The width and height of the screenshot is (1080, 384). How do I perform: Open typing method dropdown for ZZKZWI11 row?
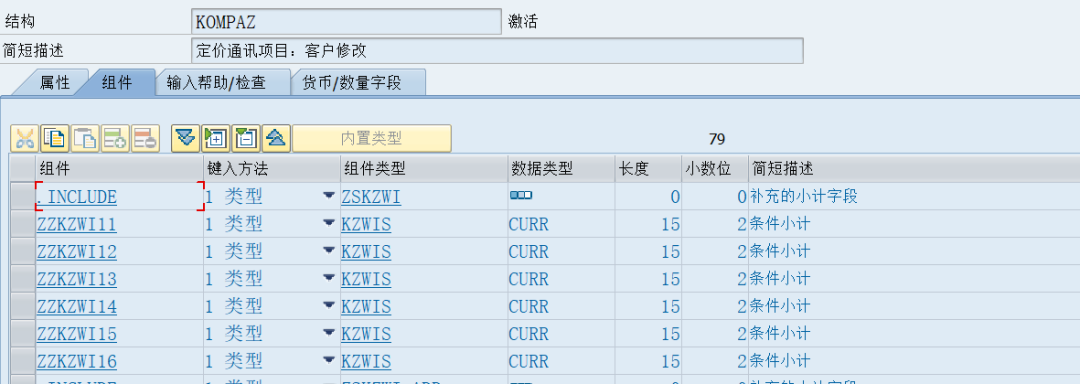(x=329, y=224)
